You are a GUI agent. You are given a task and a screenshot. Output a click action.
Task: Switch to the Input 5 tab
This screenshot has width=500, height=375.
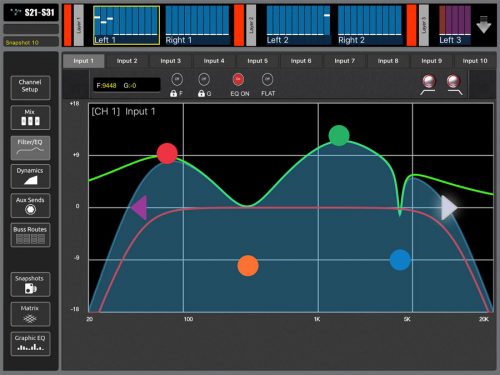coord(258,61)
